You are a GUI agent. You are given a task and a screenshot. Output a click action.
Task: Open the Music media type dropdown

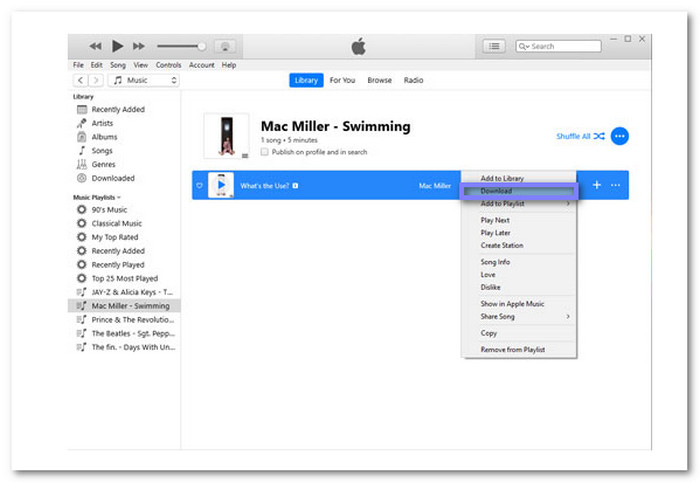[x=144, y=80]
